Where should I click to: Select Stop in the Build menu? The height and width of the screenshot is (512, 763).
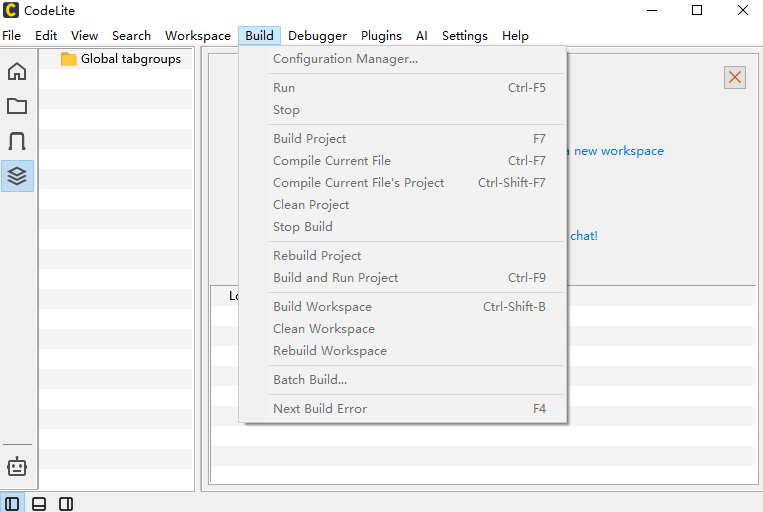pyautogui.click(x=403, y=110)
